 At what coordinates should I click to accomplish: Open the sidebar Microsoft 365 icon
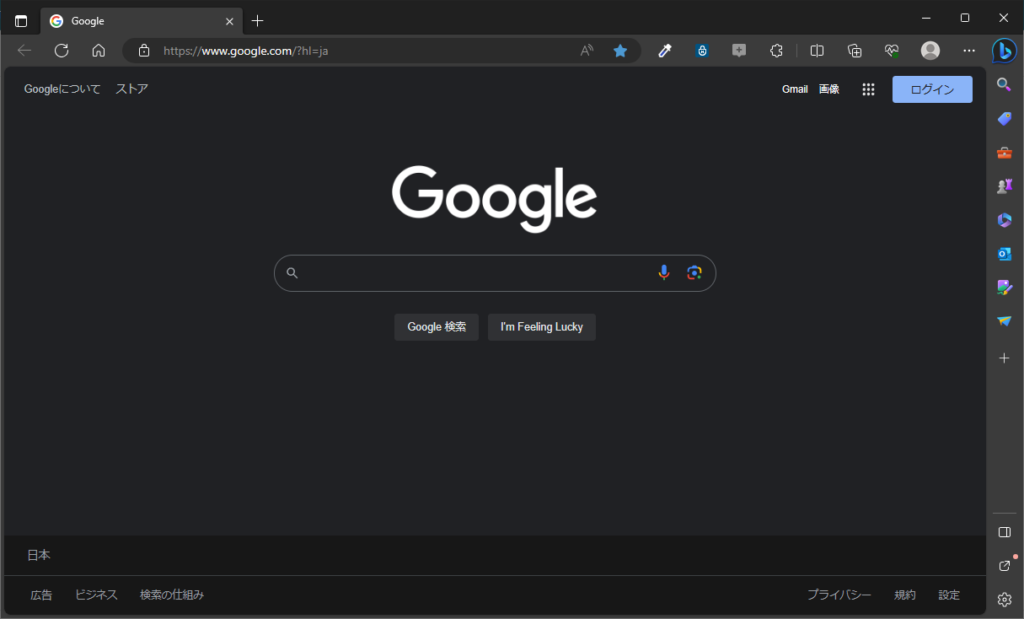[1004, 220]
